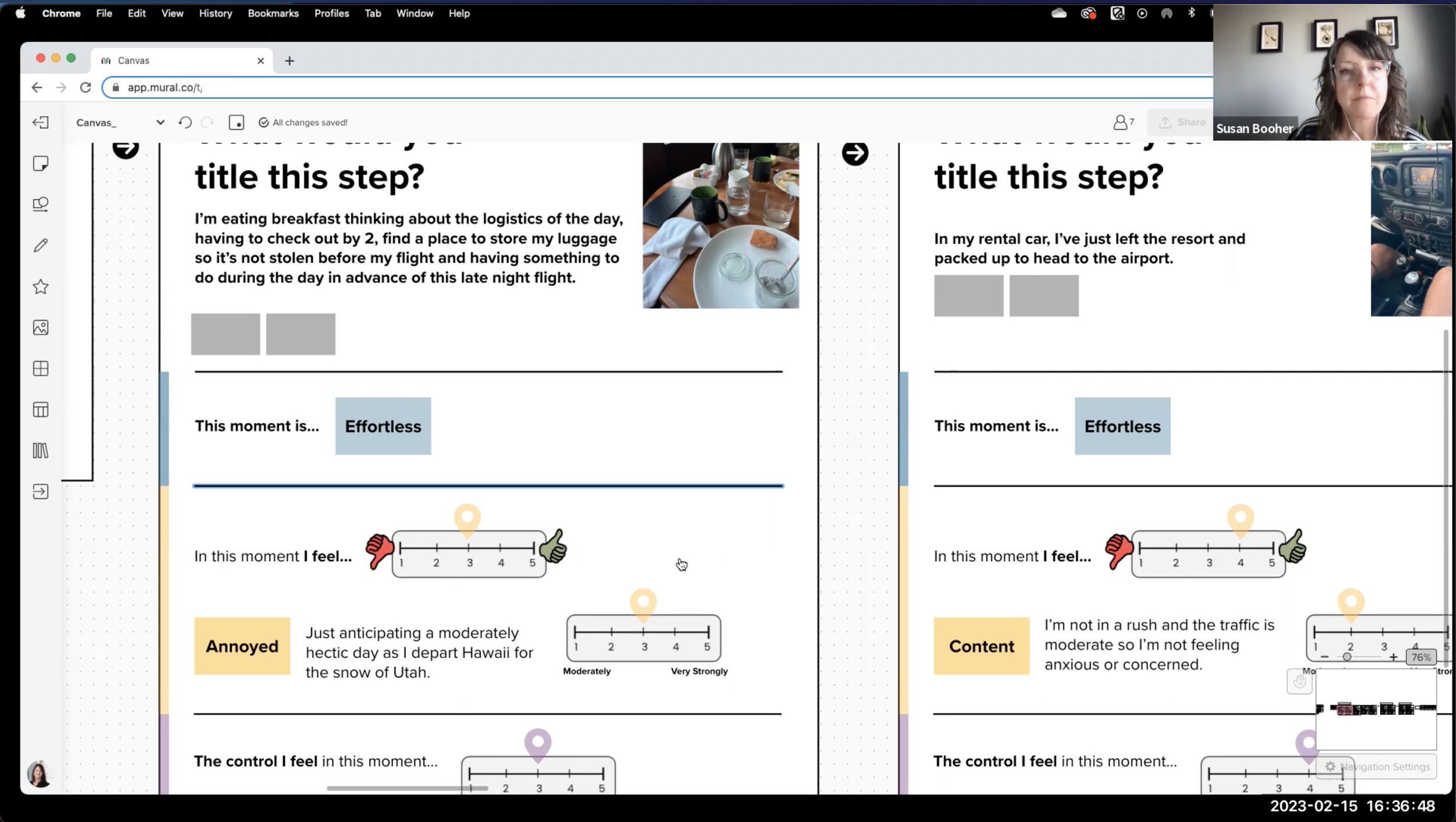Click the black arrow beside breakfast step
The height and width of the screenshot is (822, 1456).
click(x=125, y=148)
